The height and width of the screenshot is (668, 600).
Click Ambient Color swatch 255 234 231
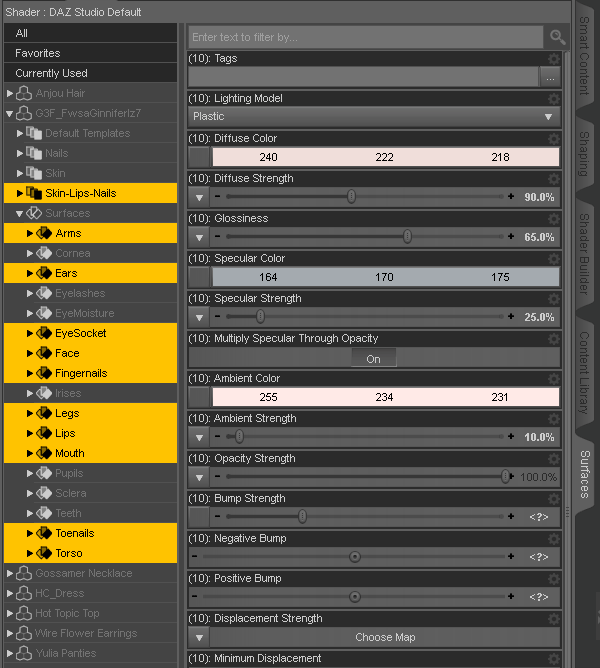[386, 397]
